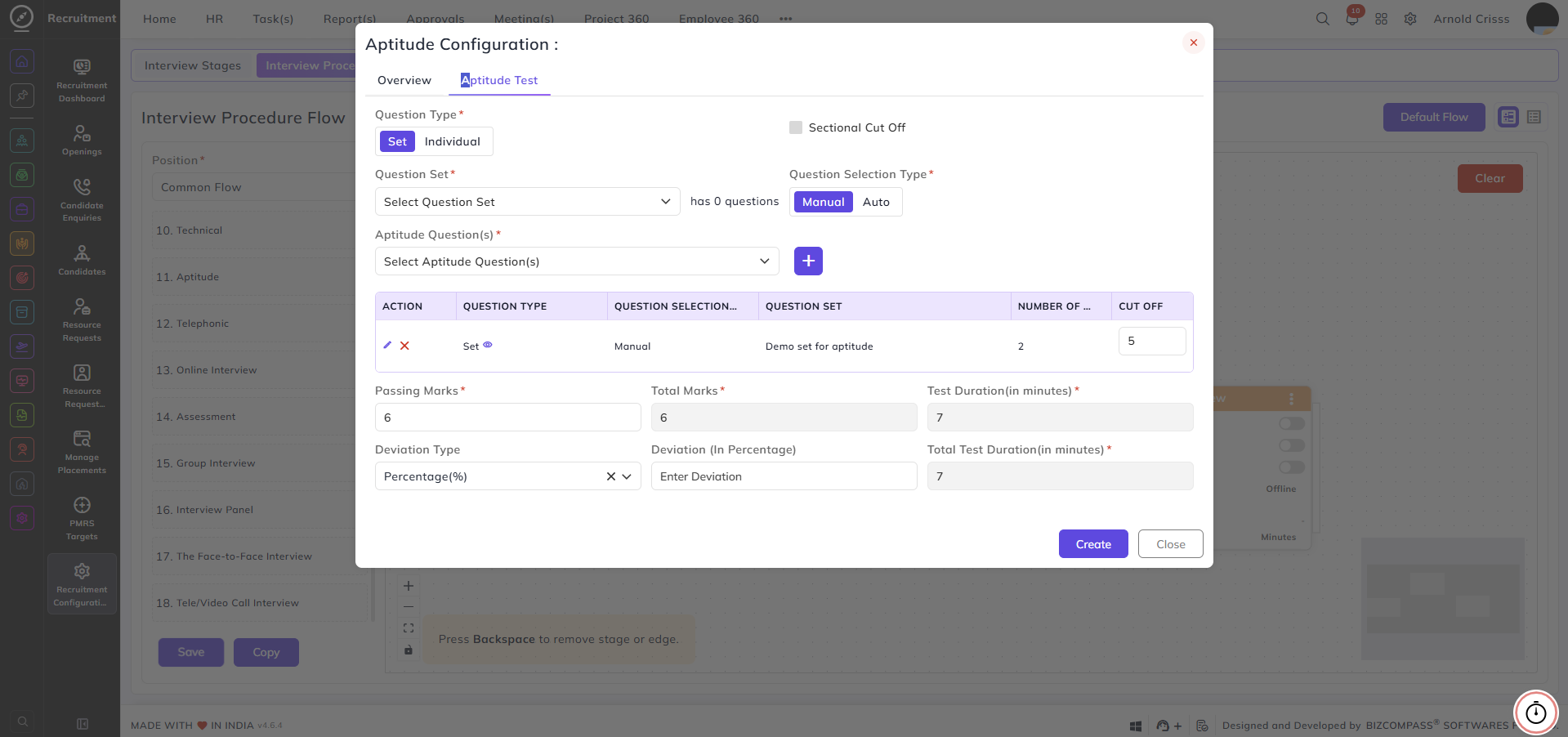This screenshot has height=737, width=1568.
Task: Expand the Select Question Set dropdown
Action: click(528, 202)
